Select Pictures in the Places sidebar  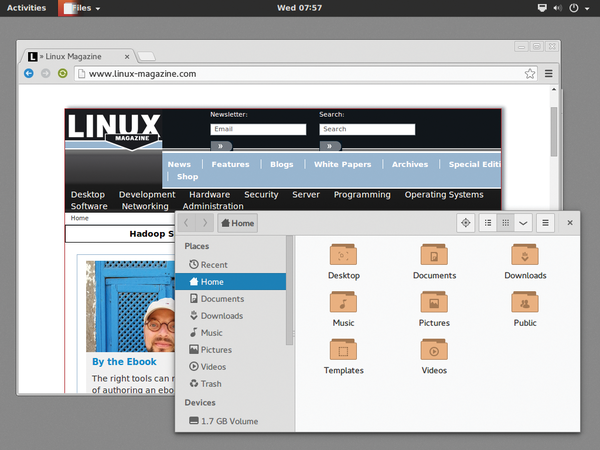231,350
